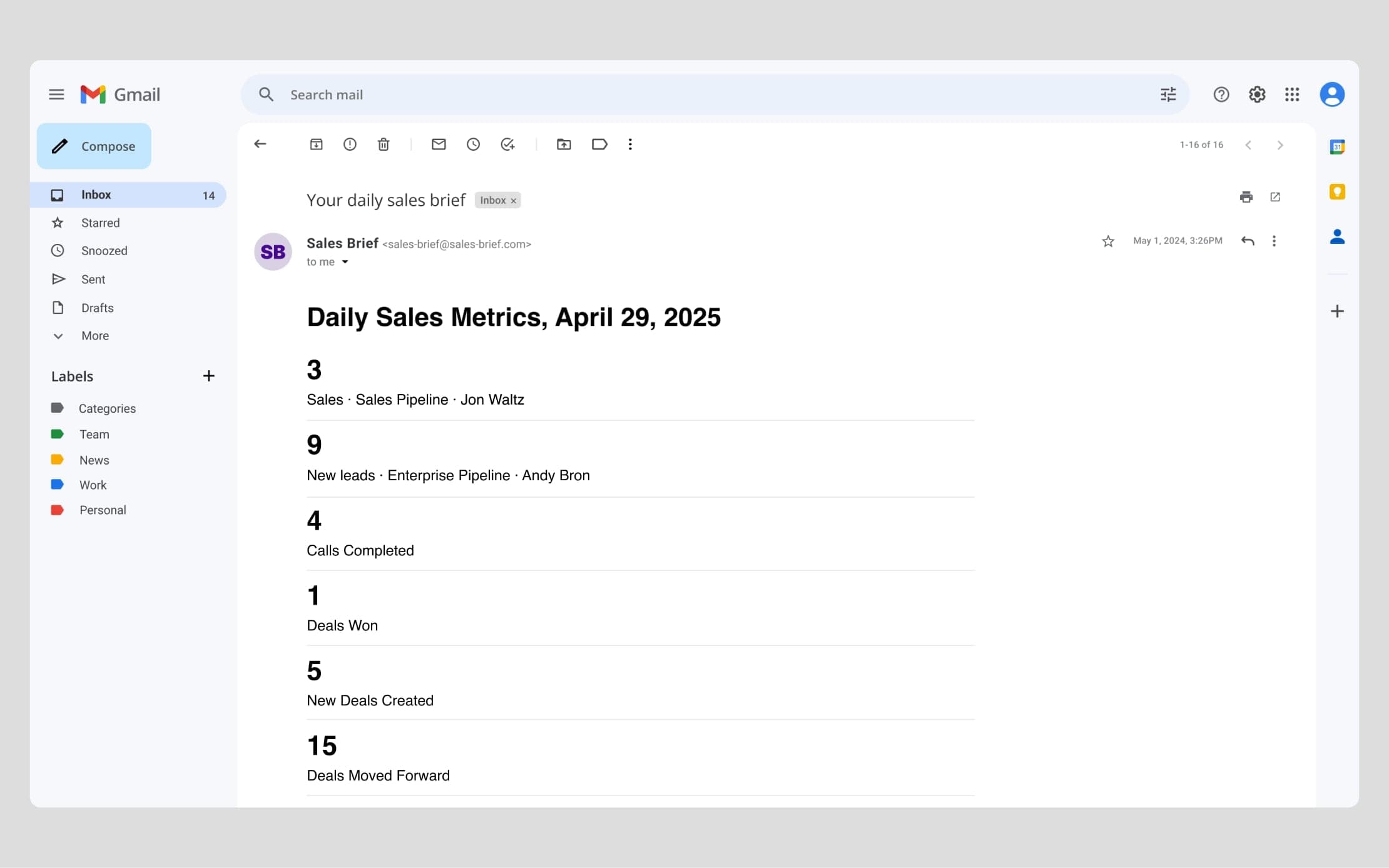Open the email in a new window
The image size is (1389, 868).
(1275, 197)
